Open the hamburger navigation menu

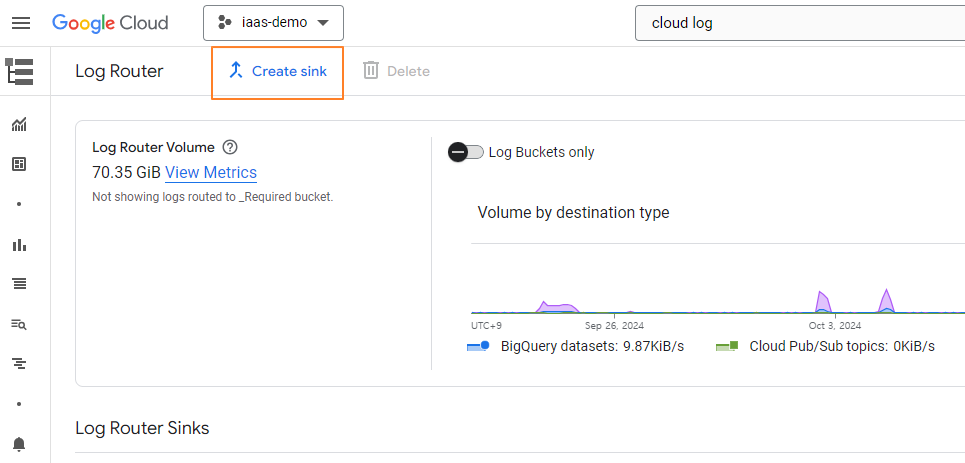pyautogui.click(x=21, y=23)
